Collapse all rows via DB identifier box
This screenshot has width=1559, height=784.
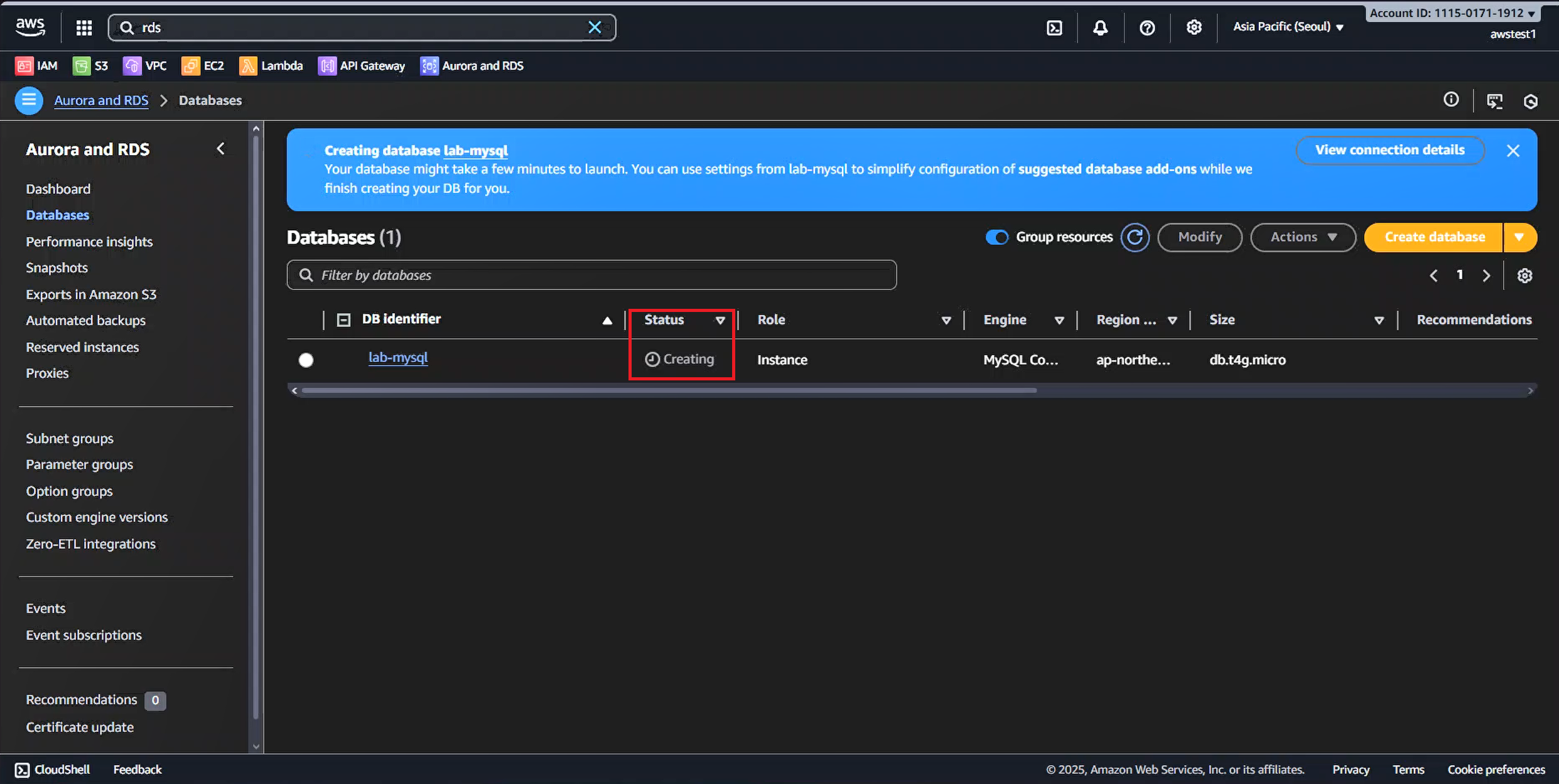click(x=343, y=320)
